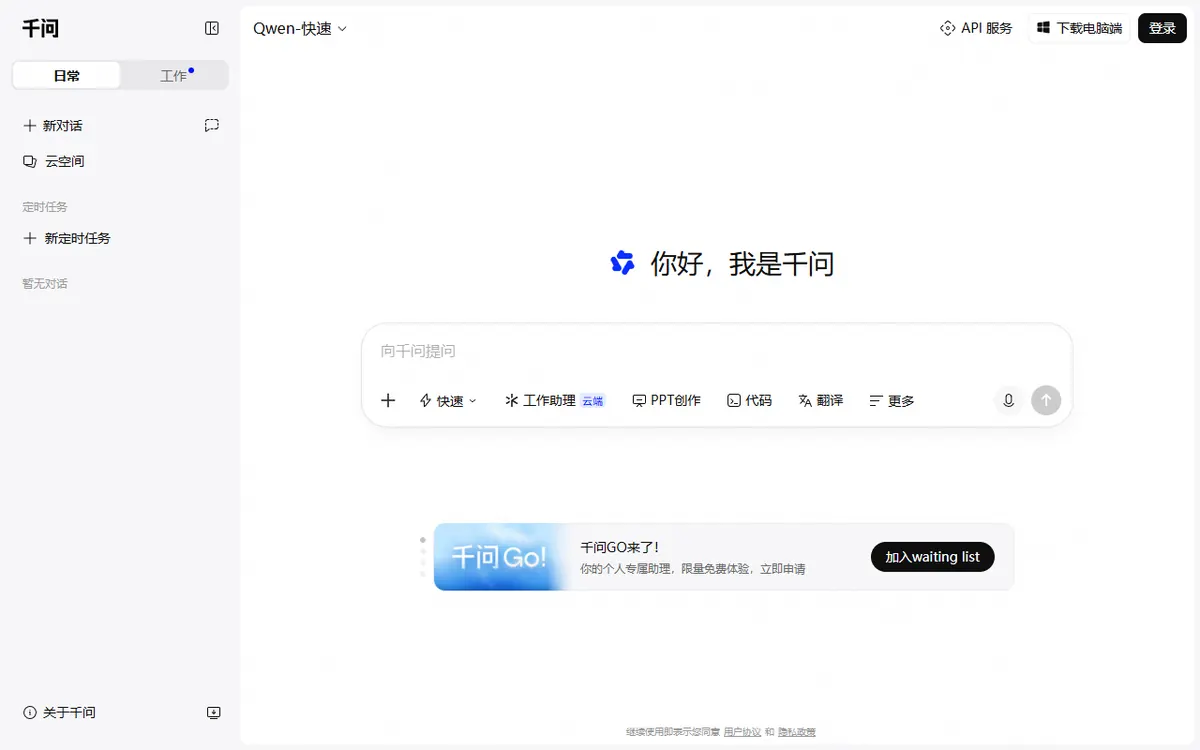Switch to the 日常 tab

tap(67, 75)
